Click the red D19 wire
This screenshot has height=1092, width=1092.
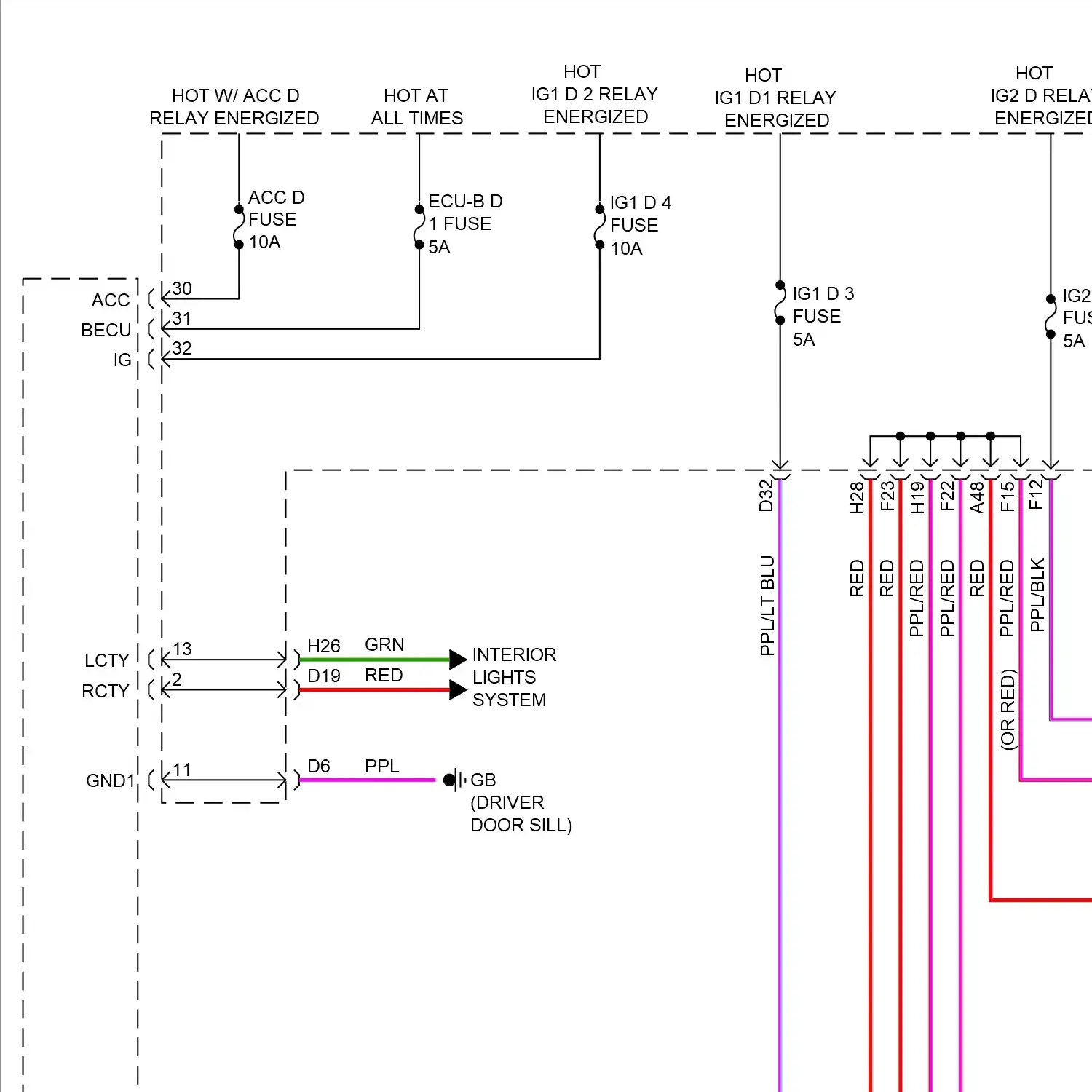[374, 689]
